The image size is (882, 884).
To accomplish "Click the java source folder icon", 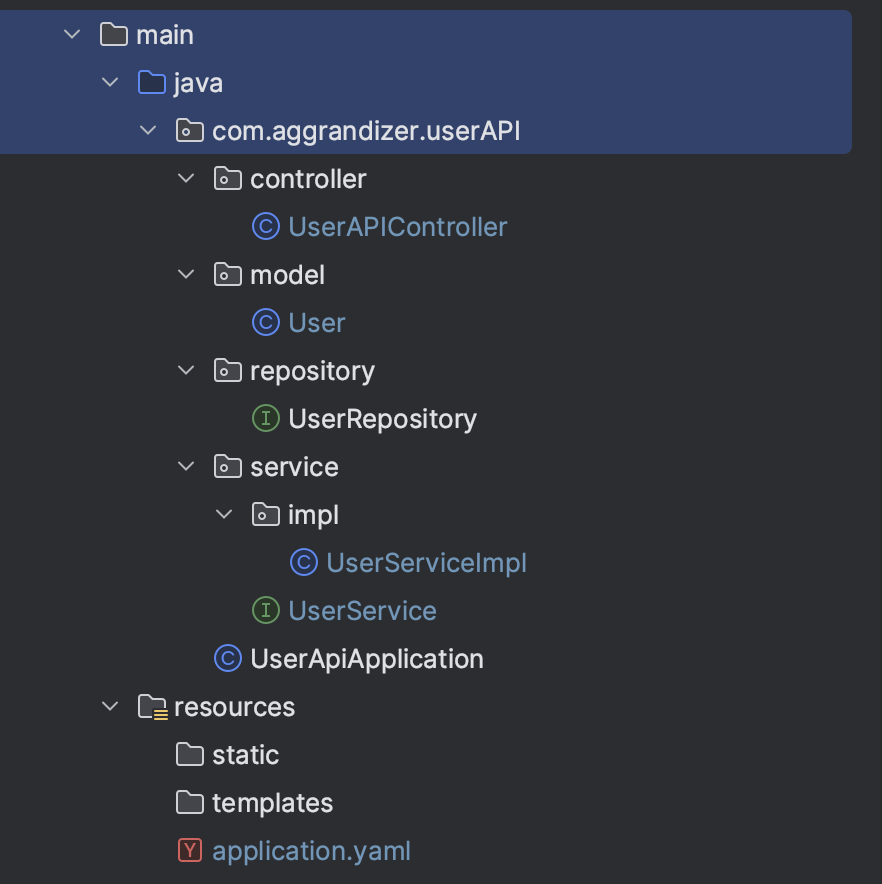I will click(x=151, y=83).
